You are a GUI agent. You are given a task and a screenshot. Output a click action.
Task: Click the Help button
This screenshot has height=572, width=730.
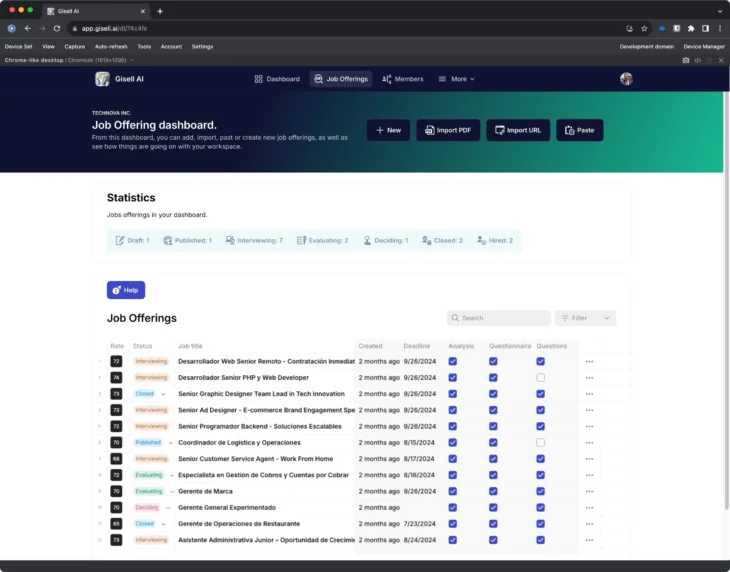coord(126,290)
